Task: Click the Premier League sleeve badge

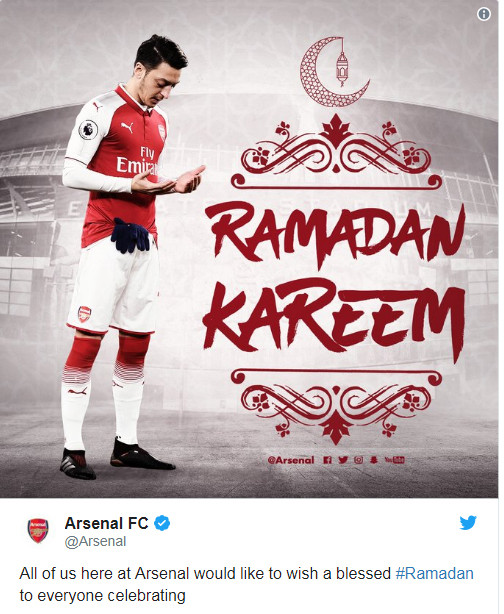Action: tap(88, 130)
